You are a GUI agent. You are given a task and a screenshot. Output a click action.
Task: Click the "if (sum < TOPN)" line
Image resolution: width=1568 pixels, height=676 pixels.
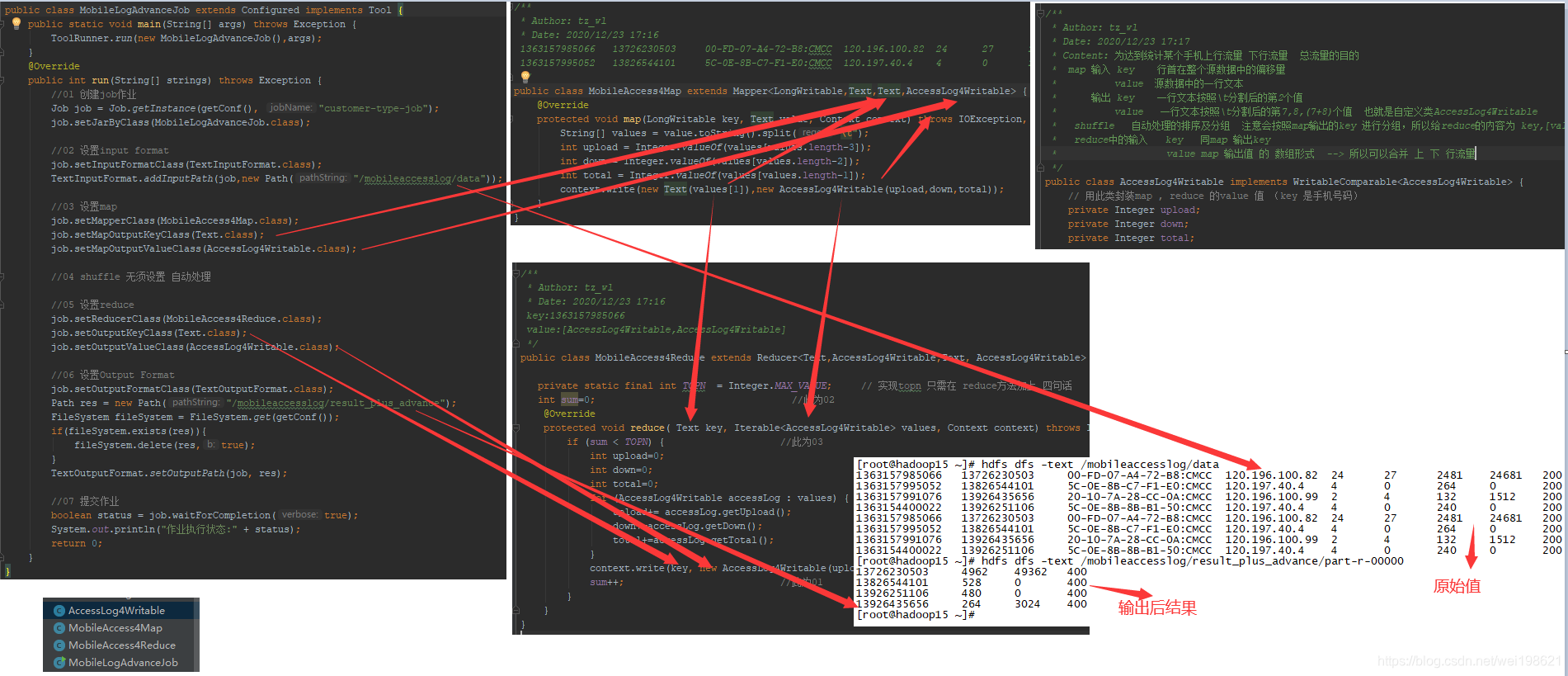[615, 442]
